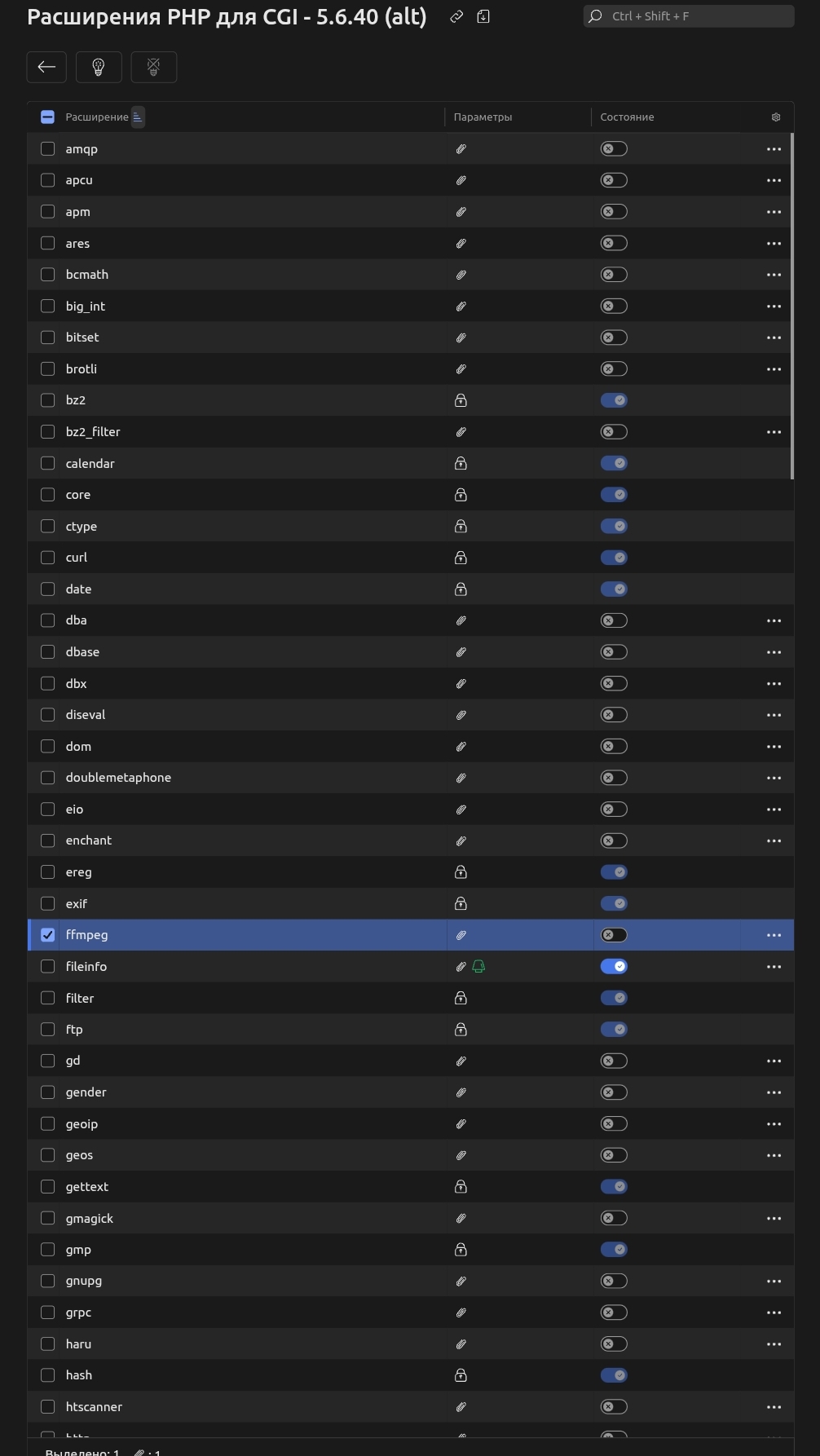The width and height of the screenshot is (820, 1456).
Task: Sort by the Расширение column header
Action: coord(97,117)
